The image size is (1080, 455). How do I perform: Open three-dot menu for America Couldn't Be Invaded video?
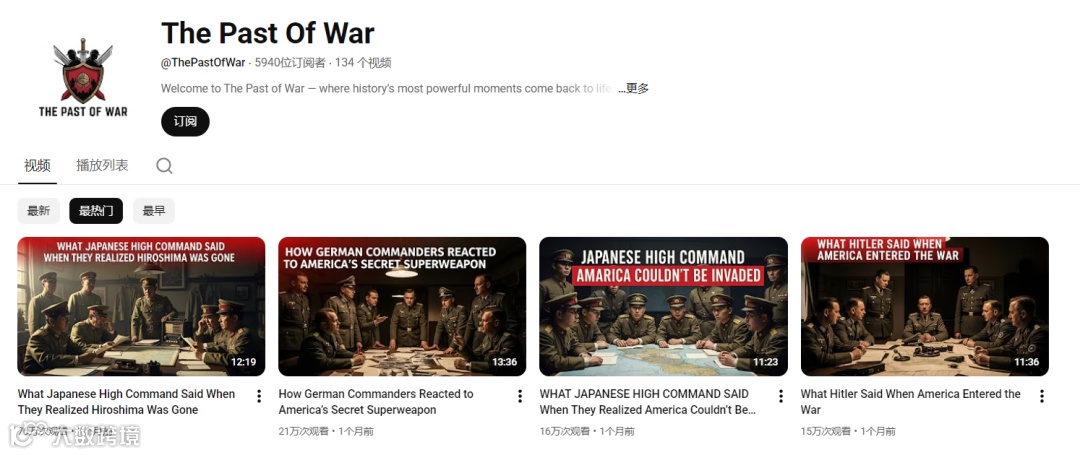(781, 396)
